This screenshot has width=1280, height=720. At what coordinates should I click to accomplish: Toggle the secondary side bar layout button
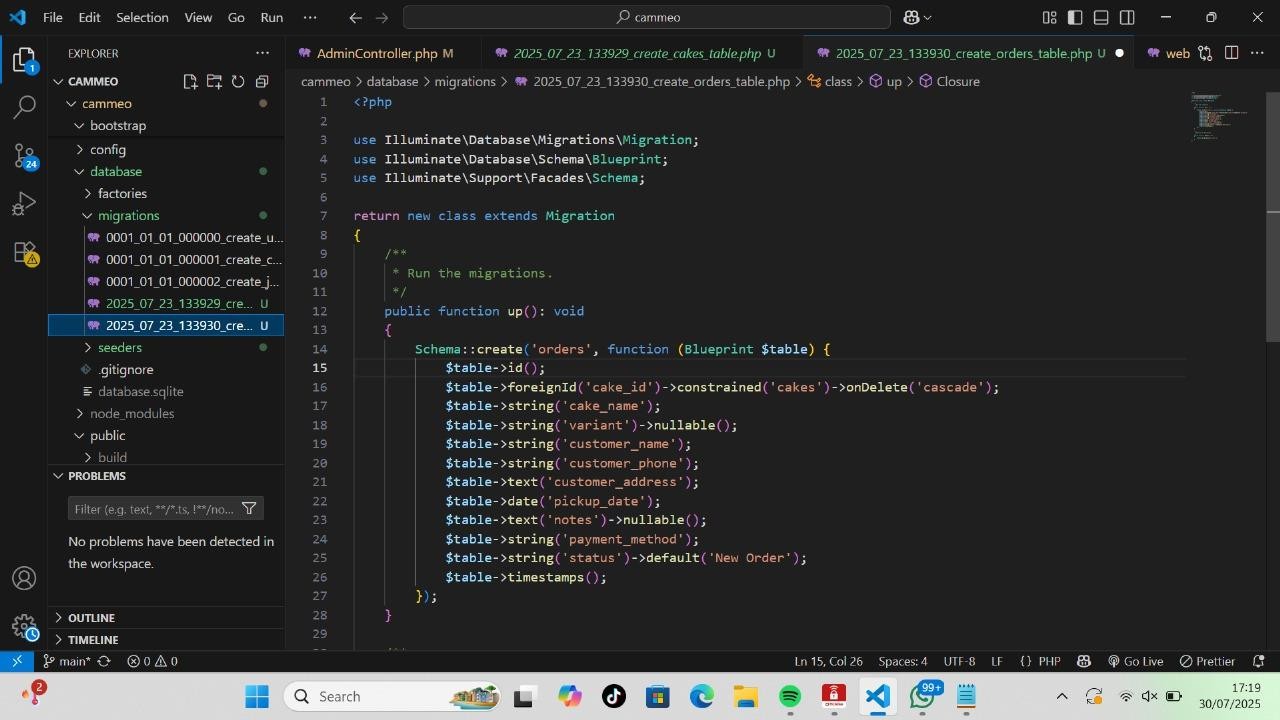pyautogui.click(x=1127, y=17)
